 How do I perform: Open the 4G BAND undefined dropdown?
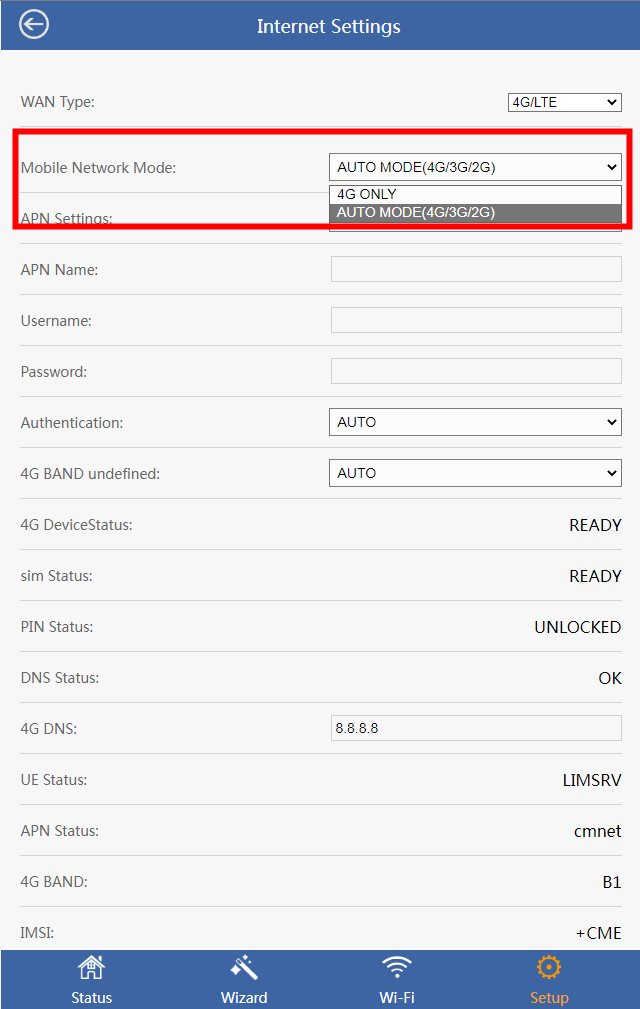pyautogui.click(x=475, y=473)
